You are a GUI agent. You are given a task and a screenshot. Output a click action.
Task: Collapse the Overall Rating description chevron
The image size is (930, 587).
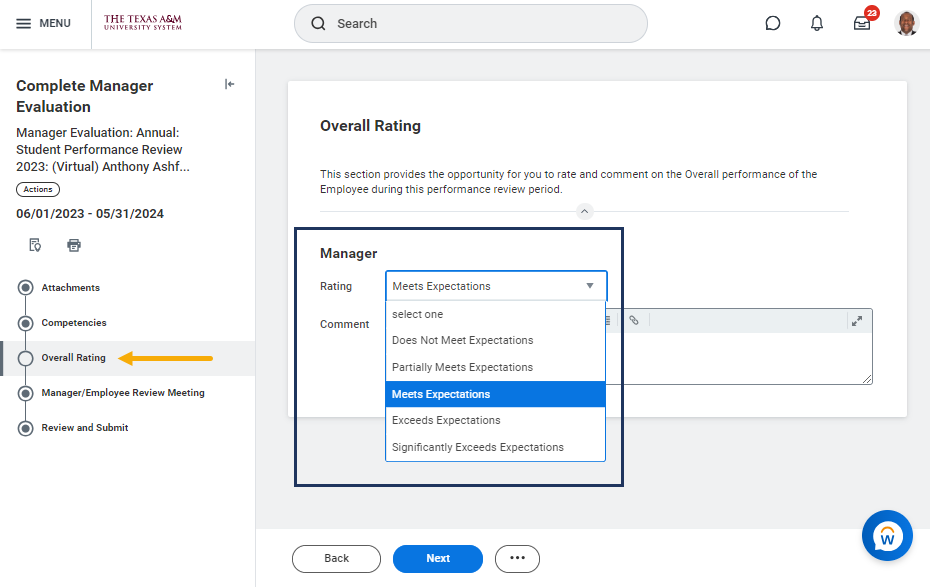pyautogui.click(x=585, y=211)
